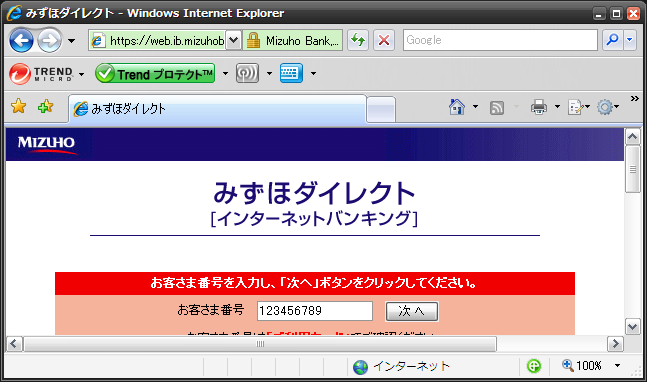Click the blue keyboard toolbar icon
This screenshot has width=647, height=382.
pos(291,73)
